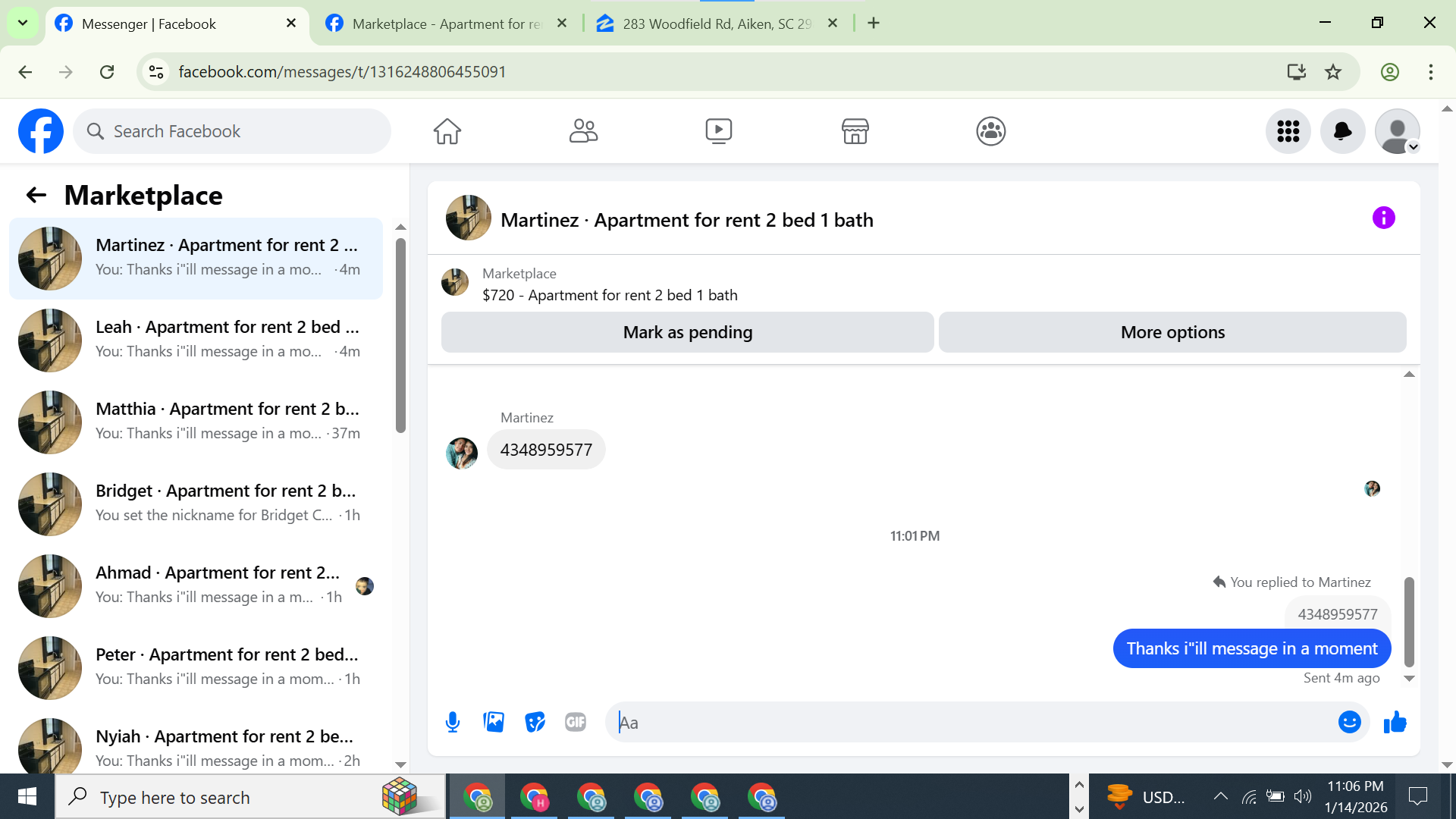
Task: Click the Mark as pending button
Action: tap(687, 332)
